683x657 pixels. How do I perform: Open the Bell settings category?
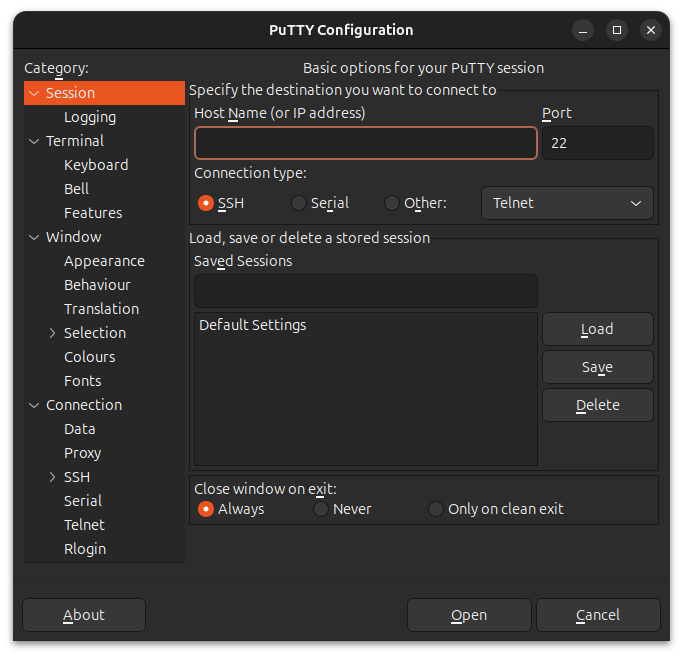76,189
